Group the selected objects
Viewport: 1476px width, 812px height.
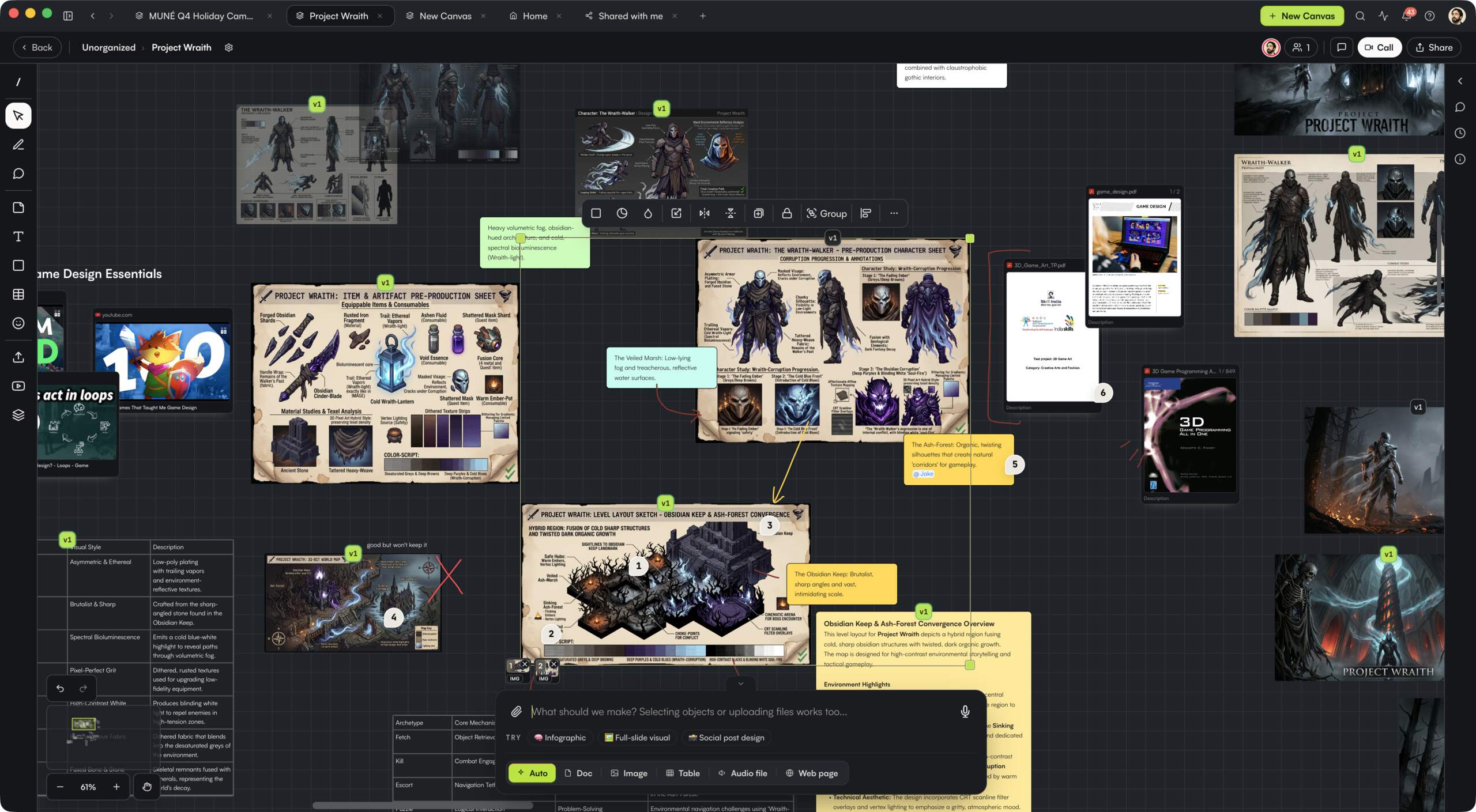pos(826,213)
